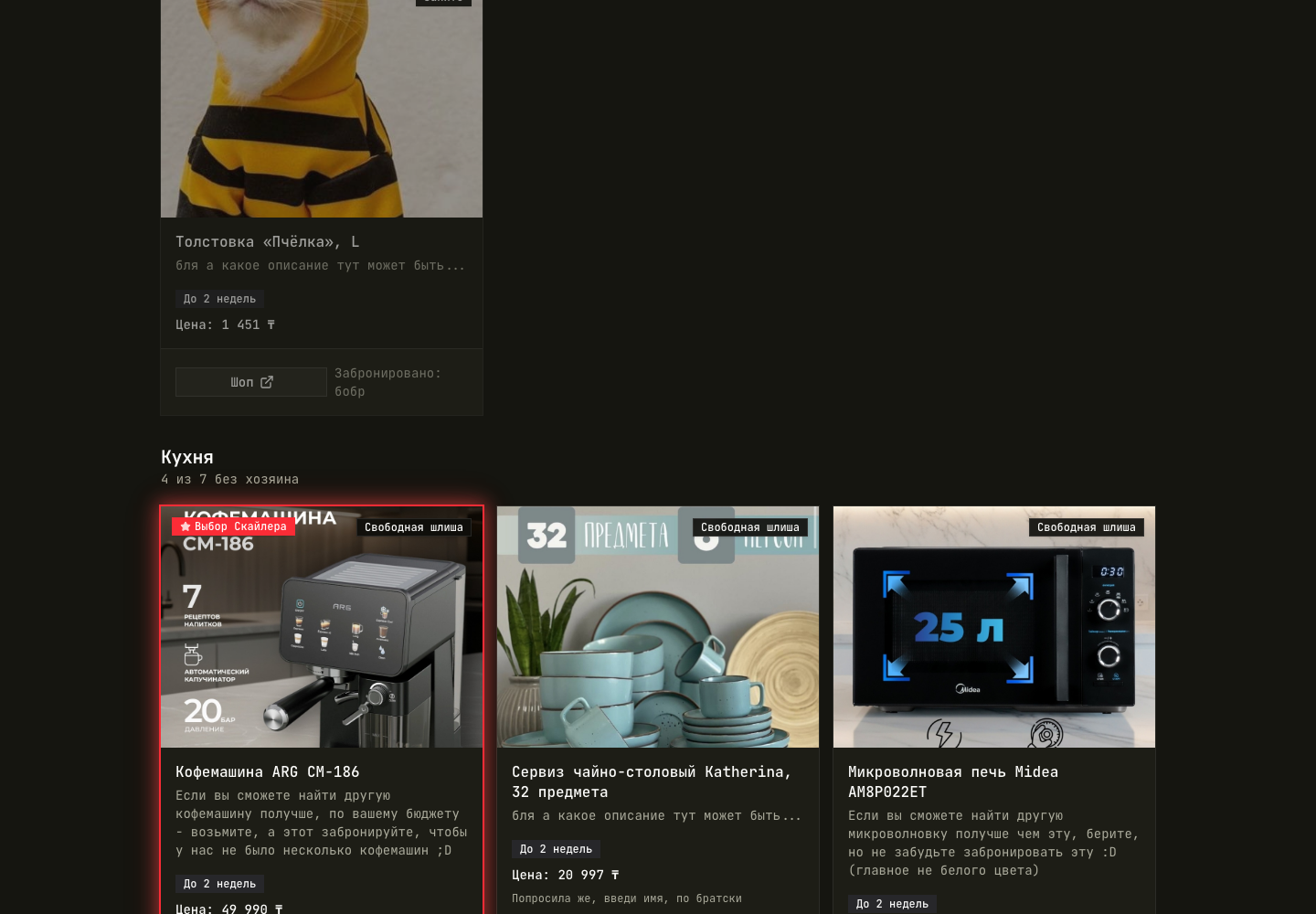Screen dimensions: 1316x914
Task: Click the coffee machine price 'Цена: 49 990 ₸'
Action: tap(229, 908)
